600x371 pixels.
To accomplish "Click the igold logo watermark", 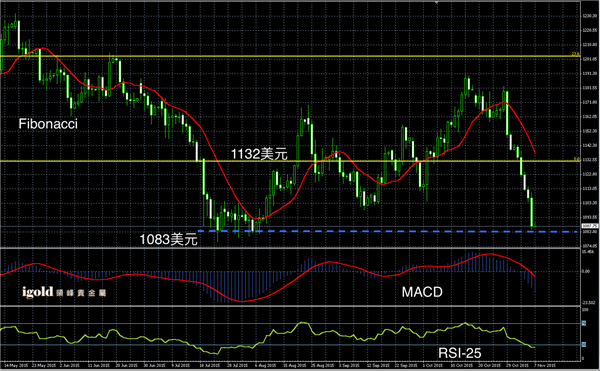I will tap(64, 293).
